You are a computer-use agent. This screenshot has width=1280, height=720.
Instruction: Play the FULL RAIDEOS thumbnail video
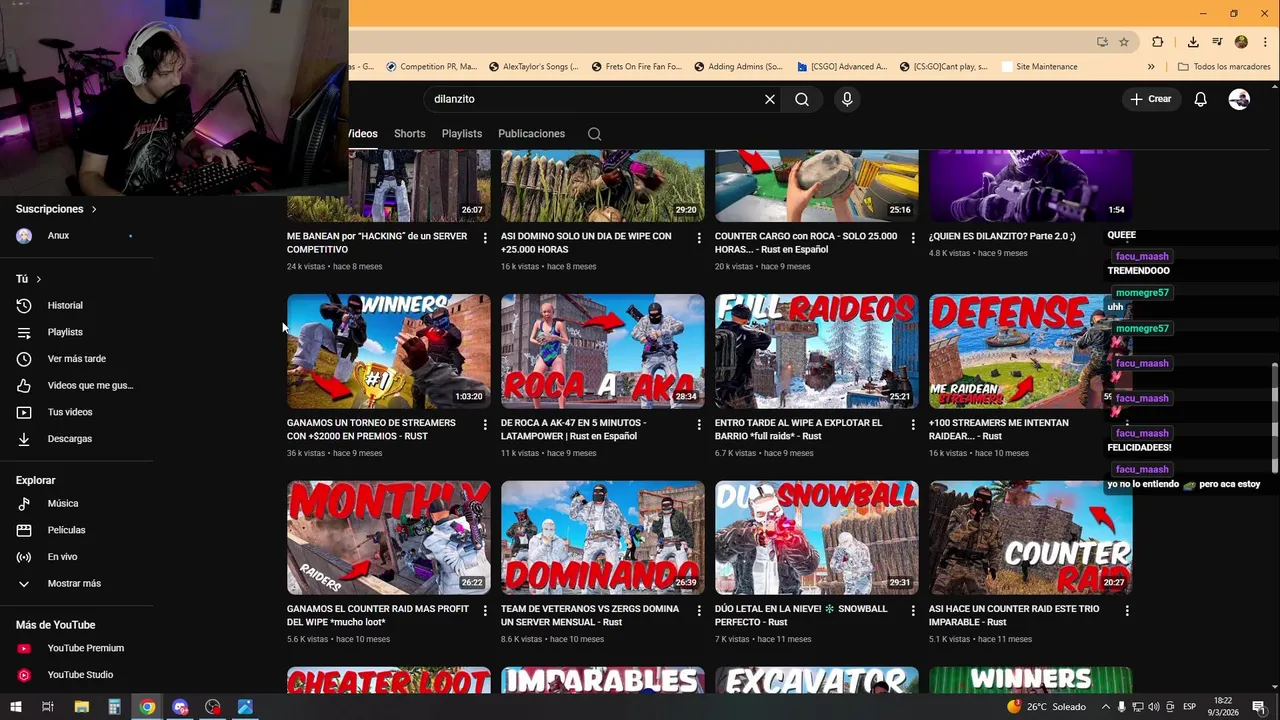click(816, 351)
